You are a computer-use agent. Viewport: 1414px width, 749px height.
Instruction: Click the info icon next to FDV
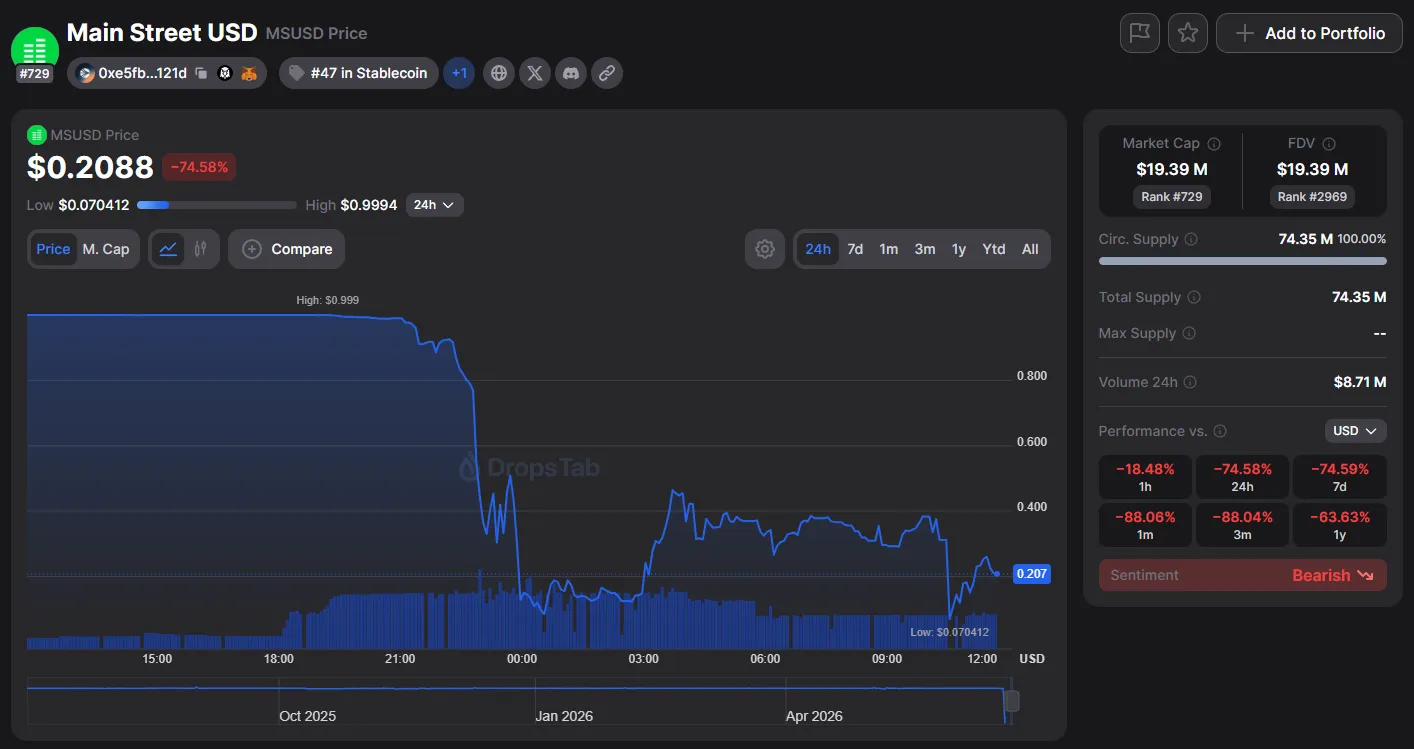pyautogui.click(x=1329, y=144)
